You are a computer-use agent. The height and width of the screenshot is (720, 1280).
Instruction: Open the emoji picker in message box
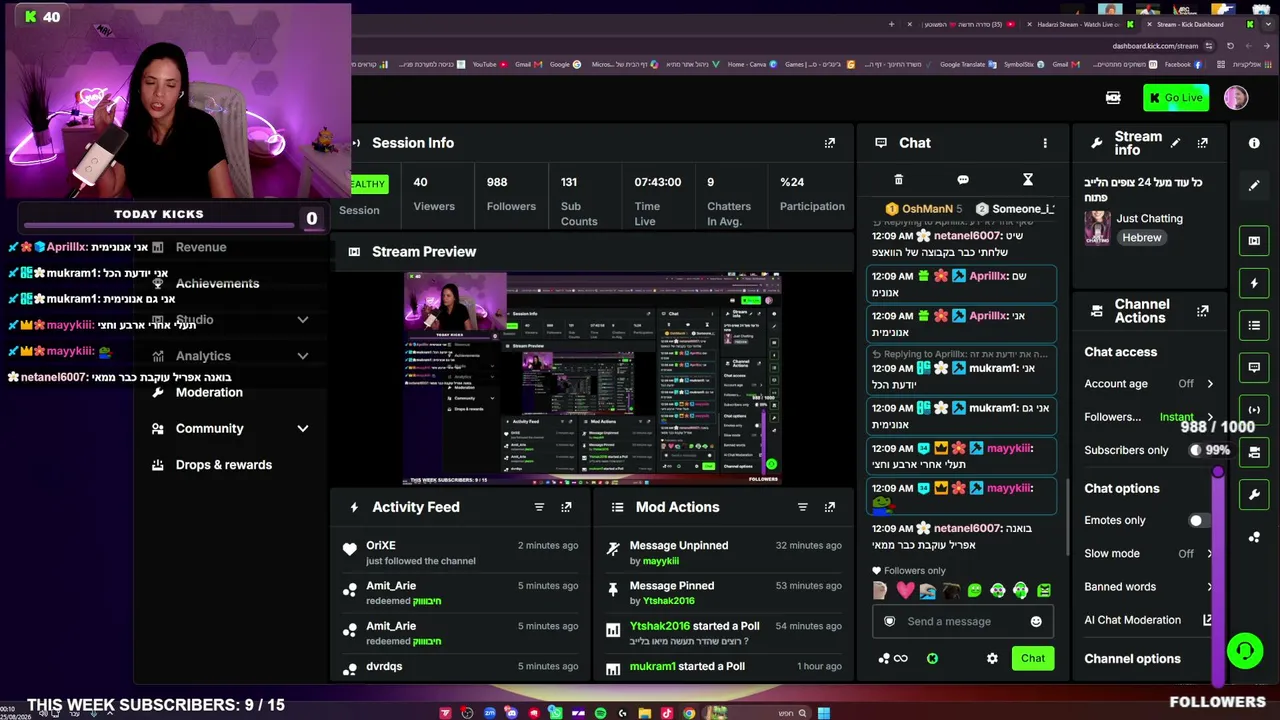pyautogui.click(x=1036, y=621)
